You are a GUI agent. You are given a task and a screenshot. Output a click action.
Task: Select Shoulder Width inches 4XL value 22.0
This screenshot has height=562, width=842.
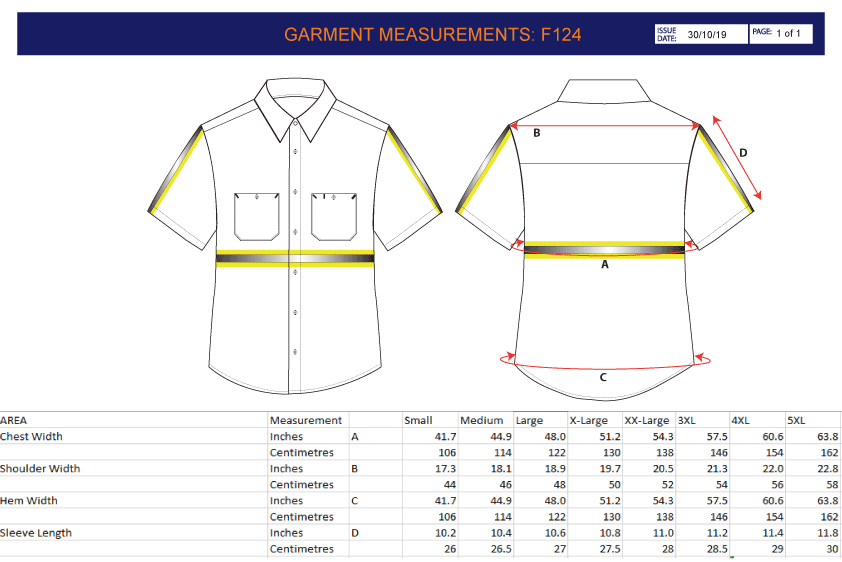[x=773, y=469]
